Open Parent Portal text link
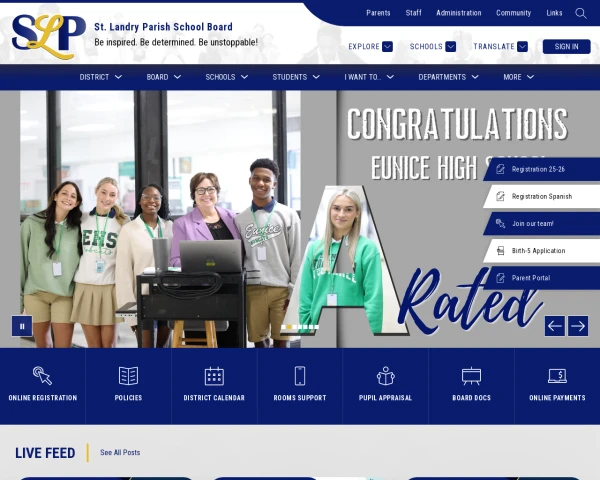The height and width of the screenshot is (480, 600). click(531, 278)
